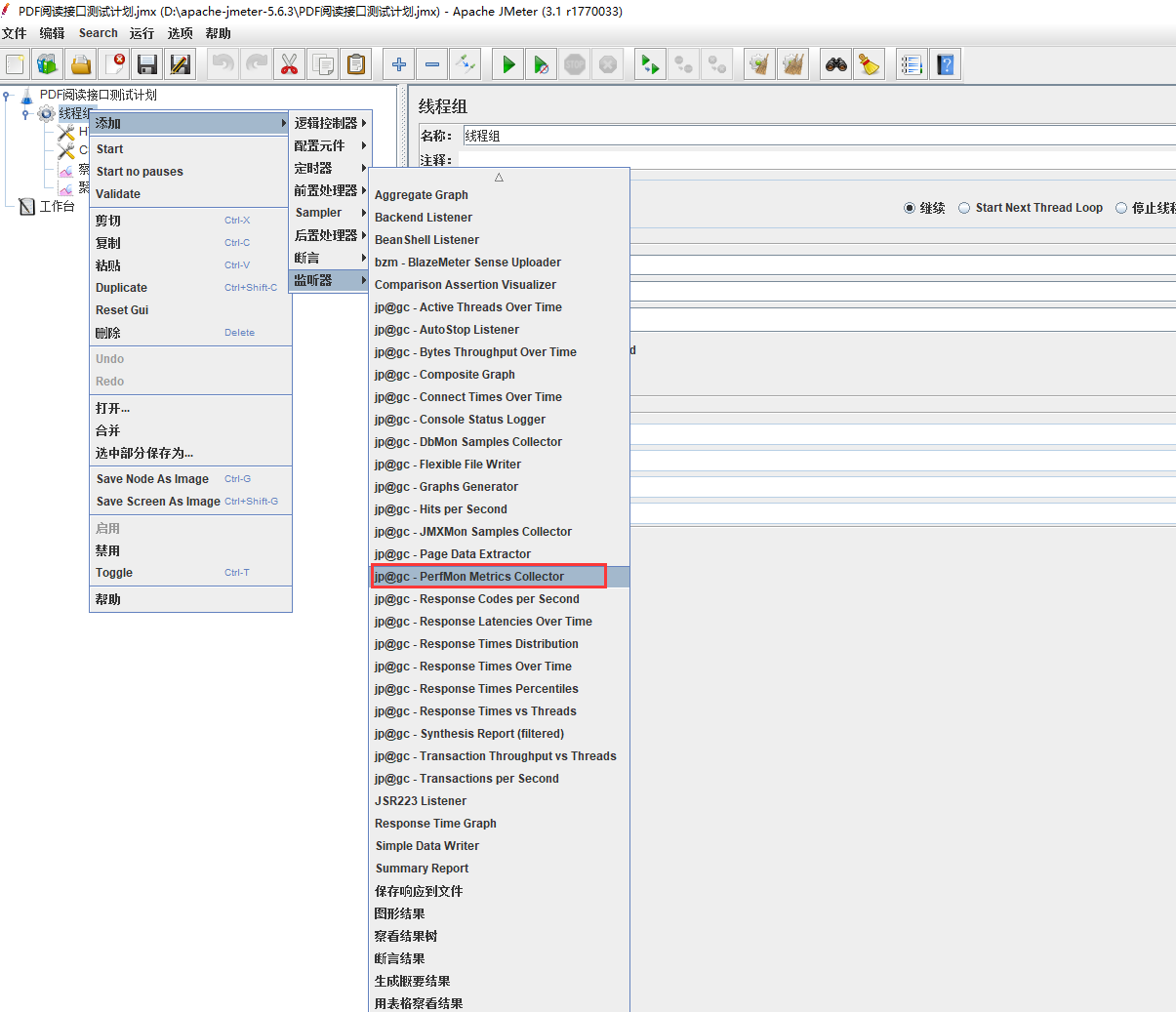
Task: Expand the Sampler submenu
Action: [330, 213]
